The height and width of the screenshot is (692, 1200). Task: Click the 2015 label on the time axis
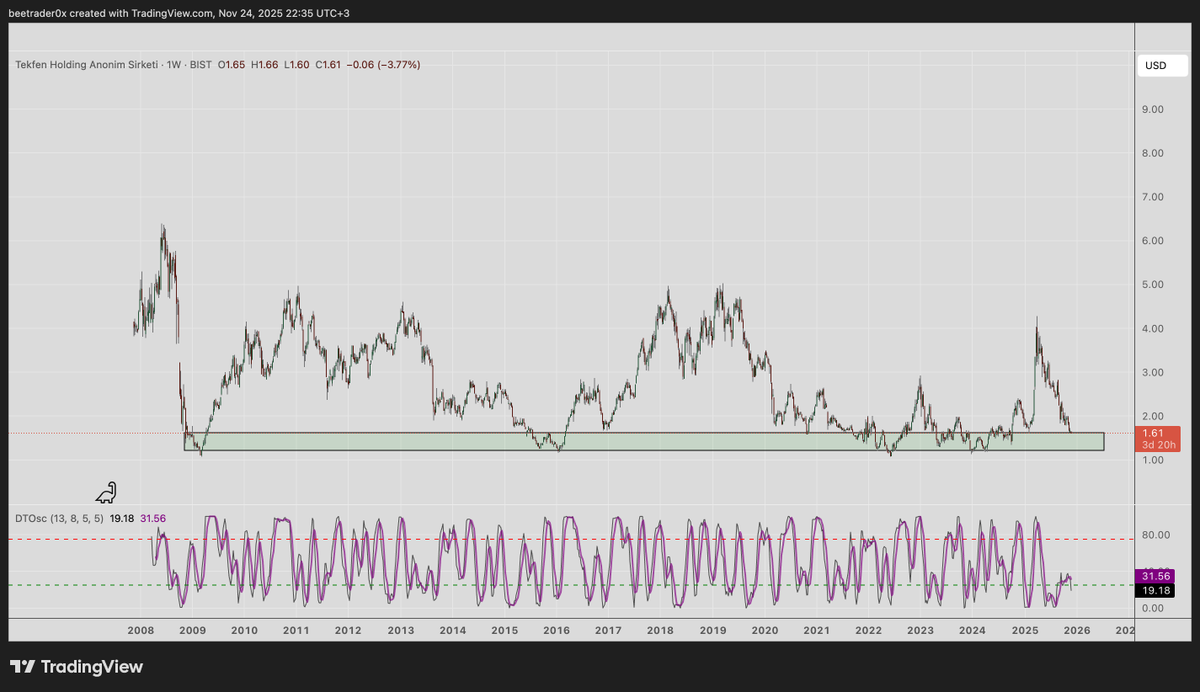coord(504,631)
